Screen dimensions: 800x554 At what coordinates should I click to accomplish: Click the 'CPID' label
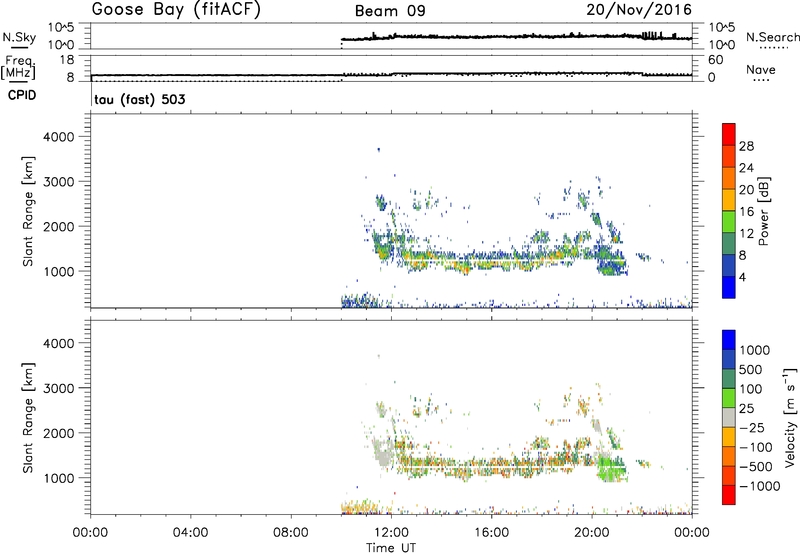click(x=22, y=95)
